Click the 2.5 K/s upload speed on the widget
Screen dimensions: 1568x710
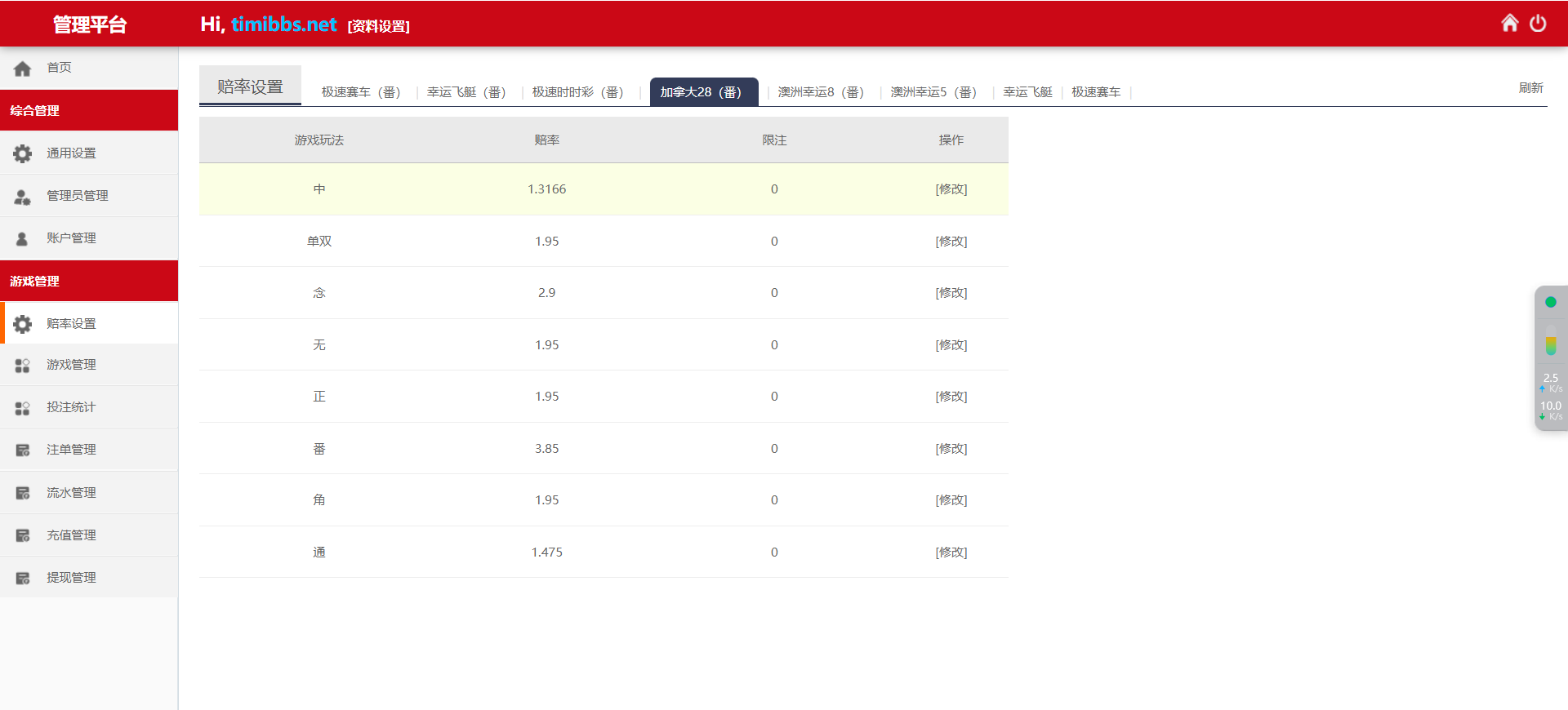coord(1551,383)
